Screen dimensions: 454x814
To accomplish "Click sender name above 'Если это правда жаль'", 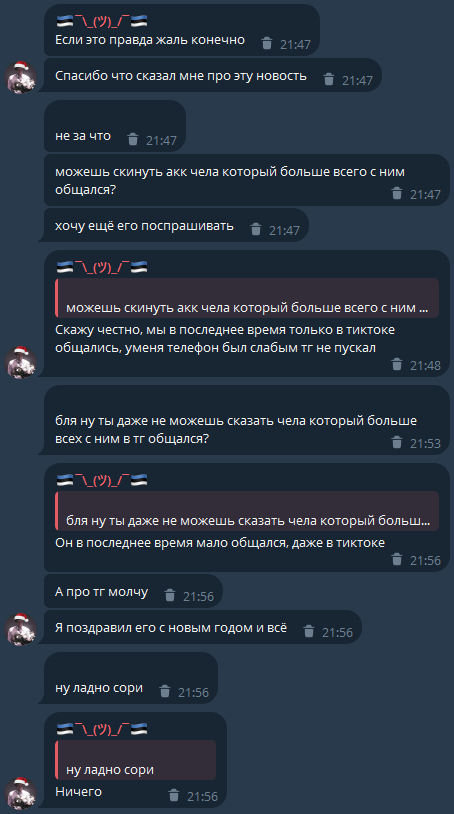I will tap(102, 22).
